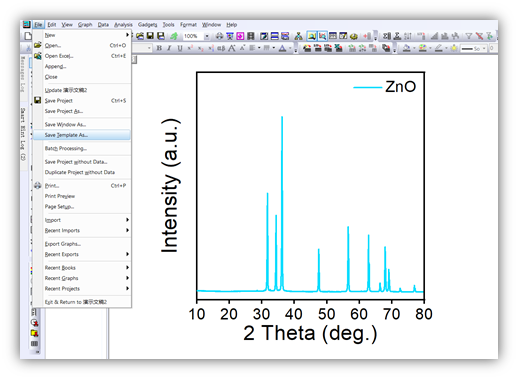Image resolution: width=518 pixels, height=379 pixels.
Task: Open the Gadgets menu
Action: point(147,25)
